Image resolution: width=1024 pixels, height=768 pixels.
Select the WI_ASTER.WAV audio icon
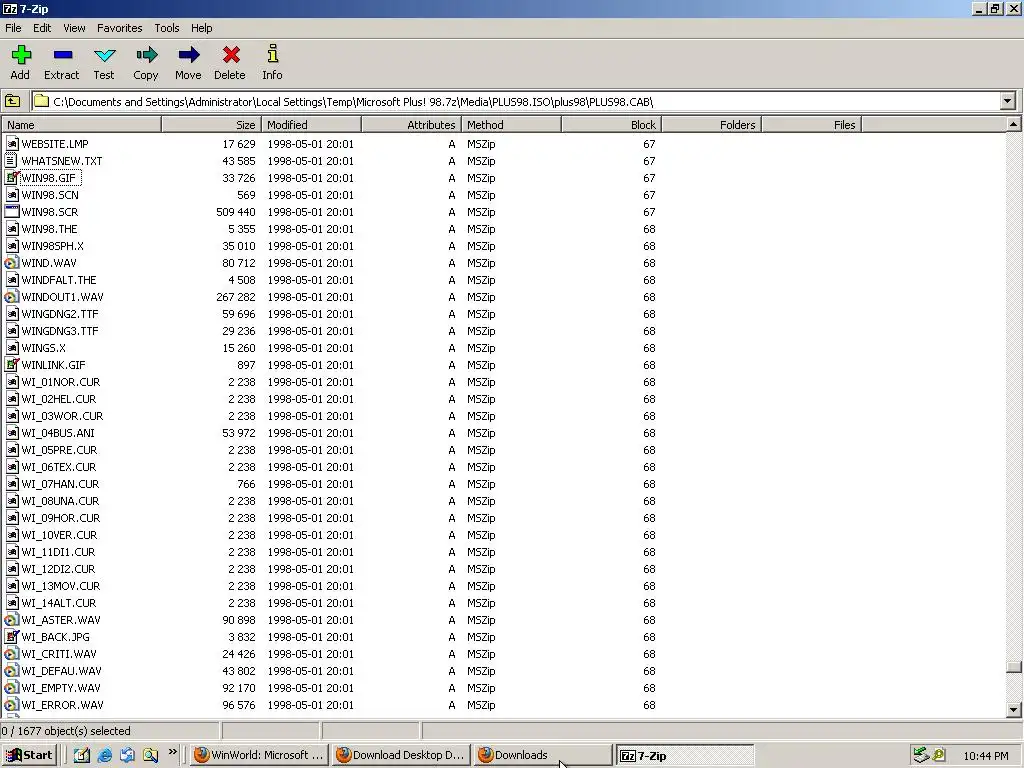(12, 620)
